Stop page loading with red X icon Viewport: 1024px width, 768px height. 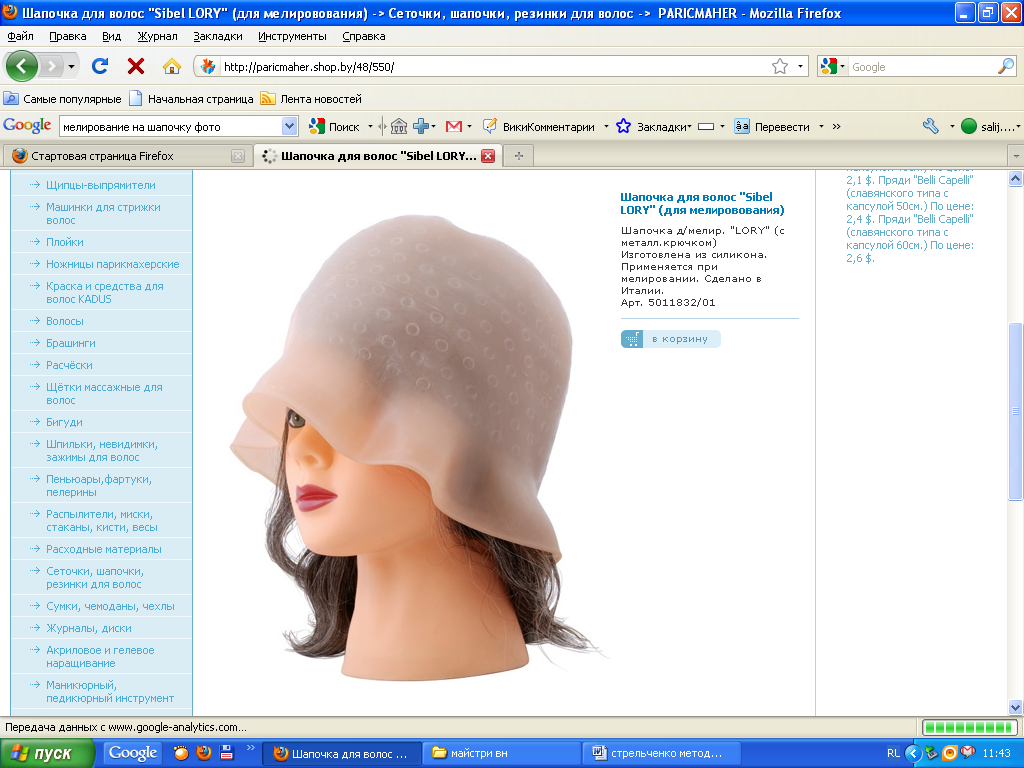pyautogui.click(x=136, y=66)
